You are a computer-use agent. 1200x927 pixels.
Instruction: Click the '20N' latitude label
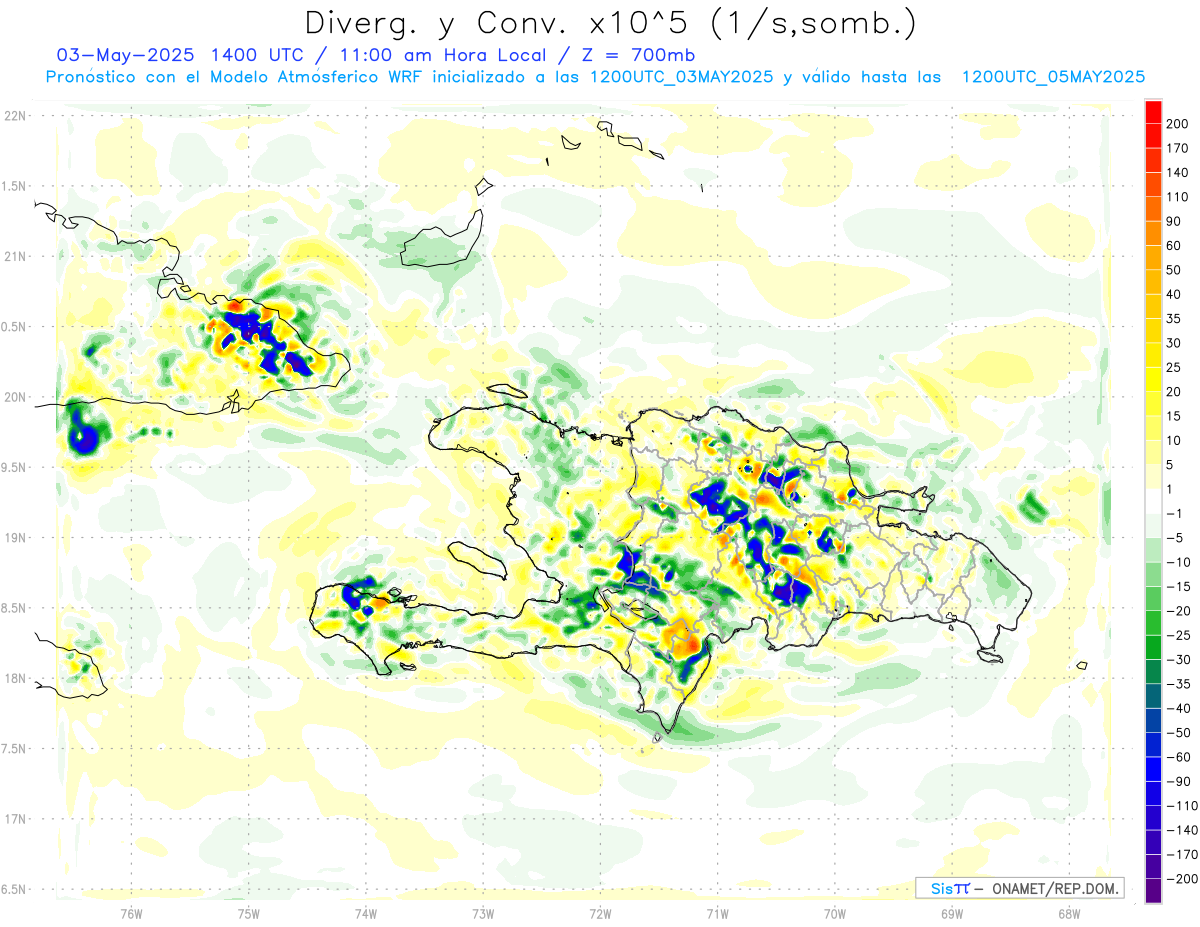coord(15,397)
